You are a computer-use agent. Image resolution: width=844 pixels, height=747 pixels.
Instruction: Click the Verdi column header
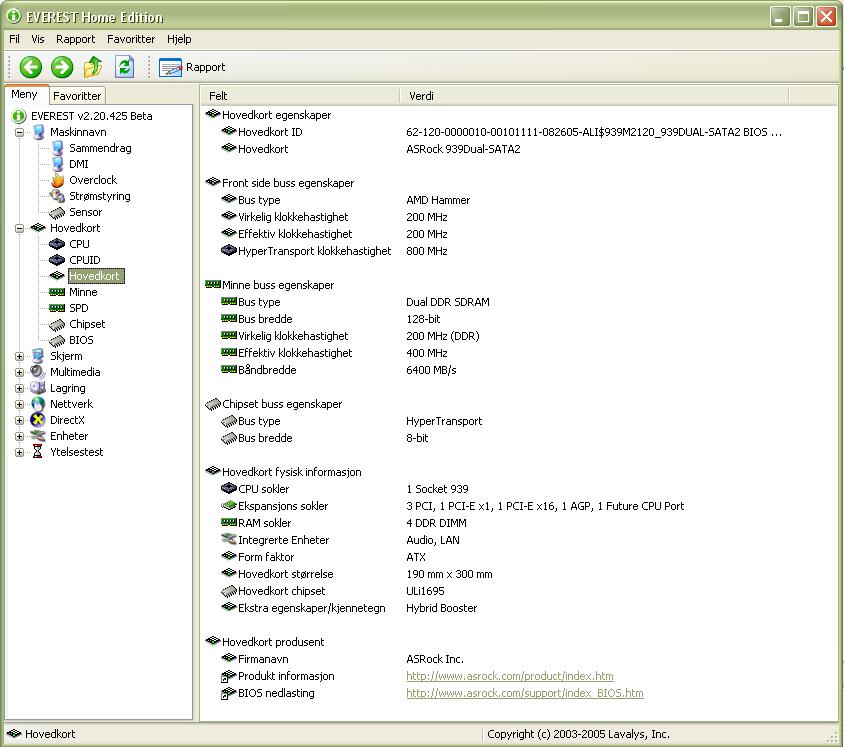595,96
